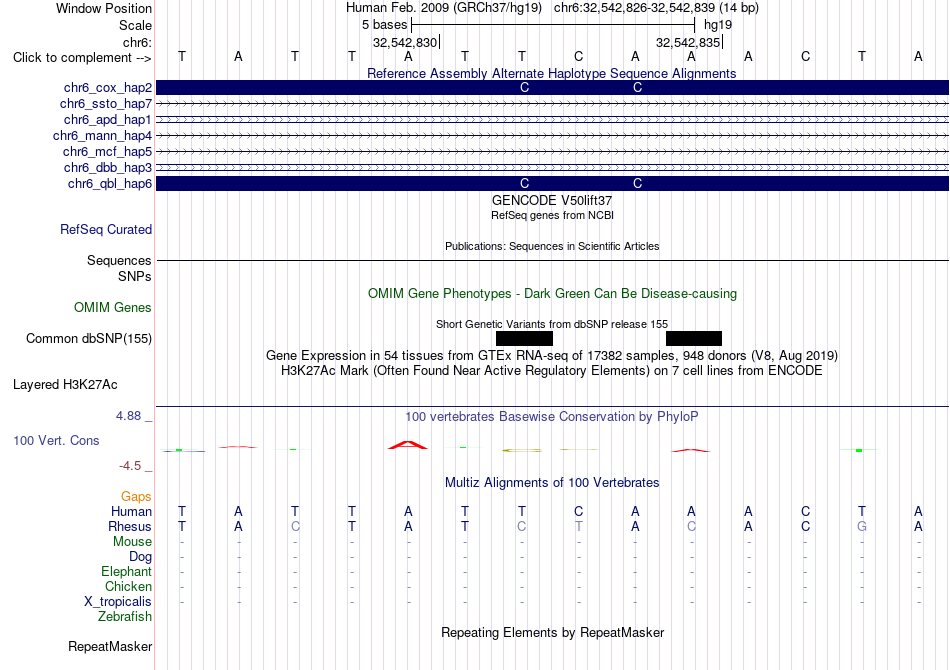Click the '5 bases' scale bar label
Image resolution: width=950 pixels, height=670 pixels.
coord(384,25)
